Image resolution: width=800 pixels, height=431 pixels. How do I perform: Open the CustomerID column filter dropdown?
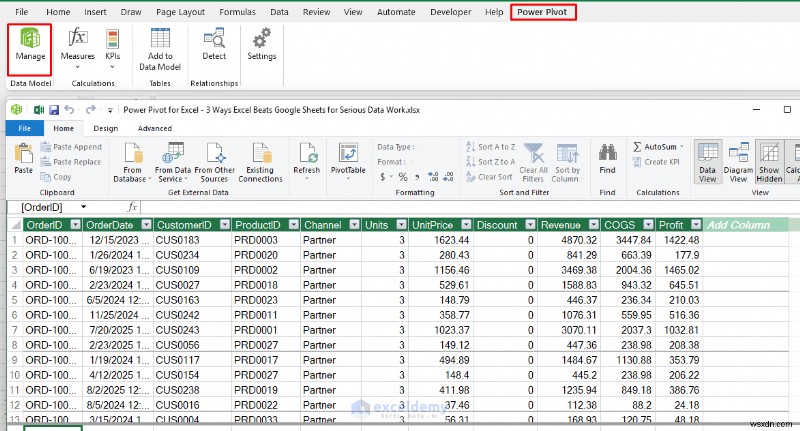[224, 225]
